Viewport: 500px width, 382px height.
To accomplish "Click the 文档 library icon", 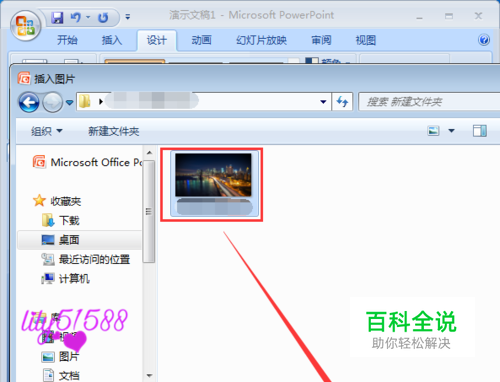I will pyautogui.click(x=49, y=375).
